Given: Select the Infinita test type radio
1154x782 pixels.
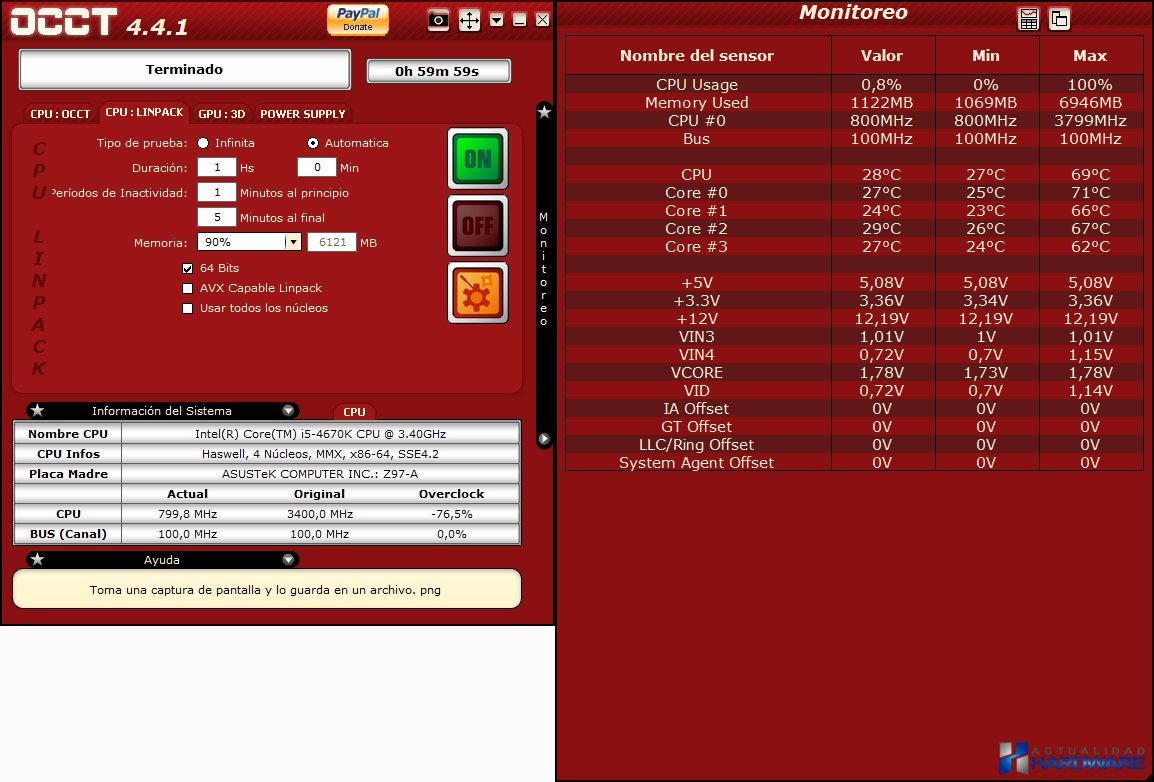Looking at the screenshot, I should click(x=203, y=143).
